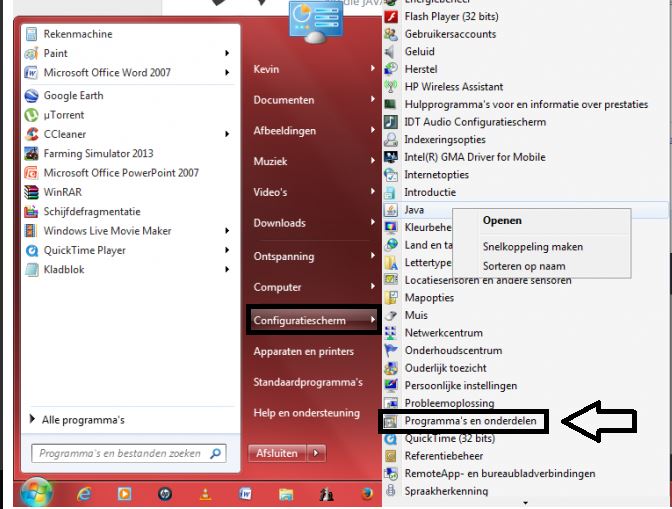Open Internet Explorer in taskbar
This screenshot has height=509, width=672.
84,494
